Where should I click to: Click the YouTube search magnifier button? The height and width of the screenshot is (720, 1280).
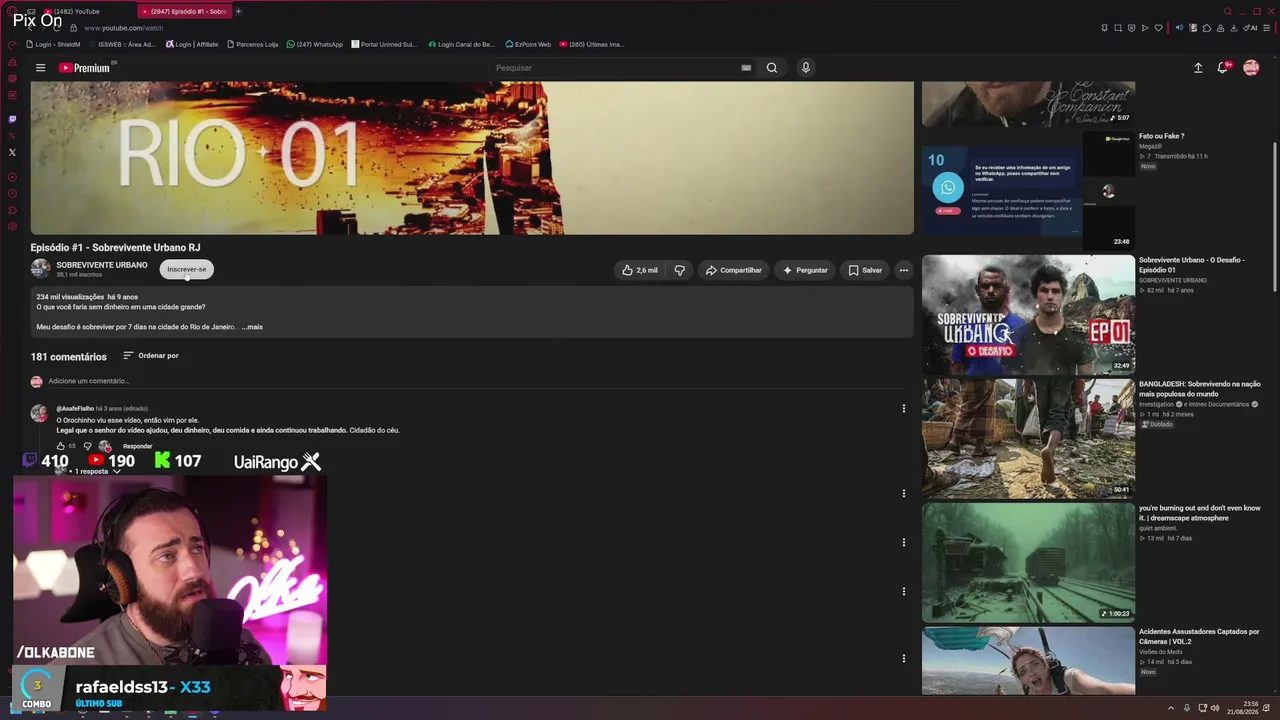pos(772,68)
